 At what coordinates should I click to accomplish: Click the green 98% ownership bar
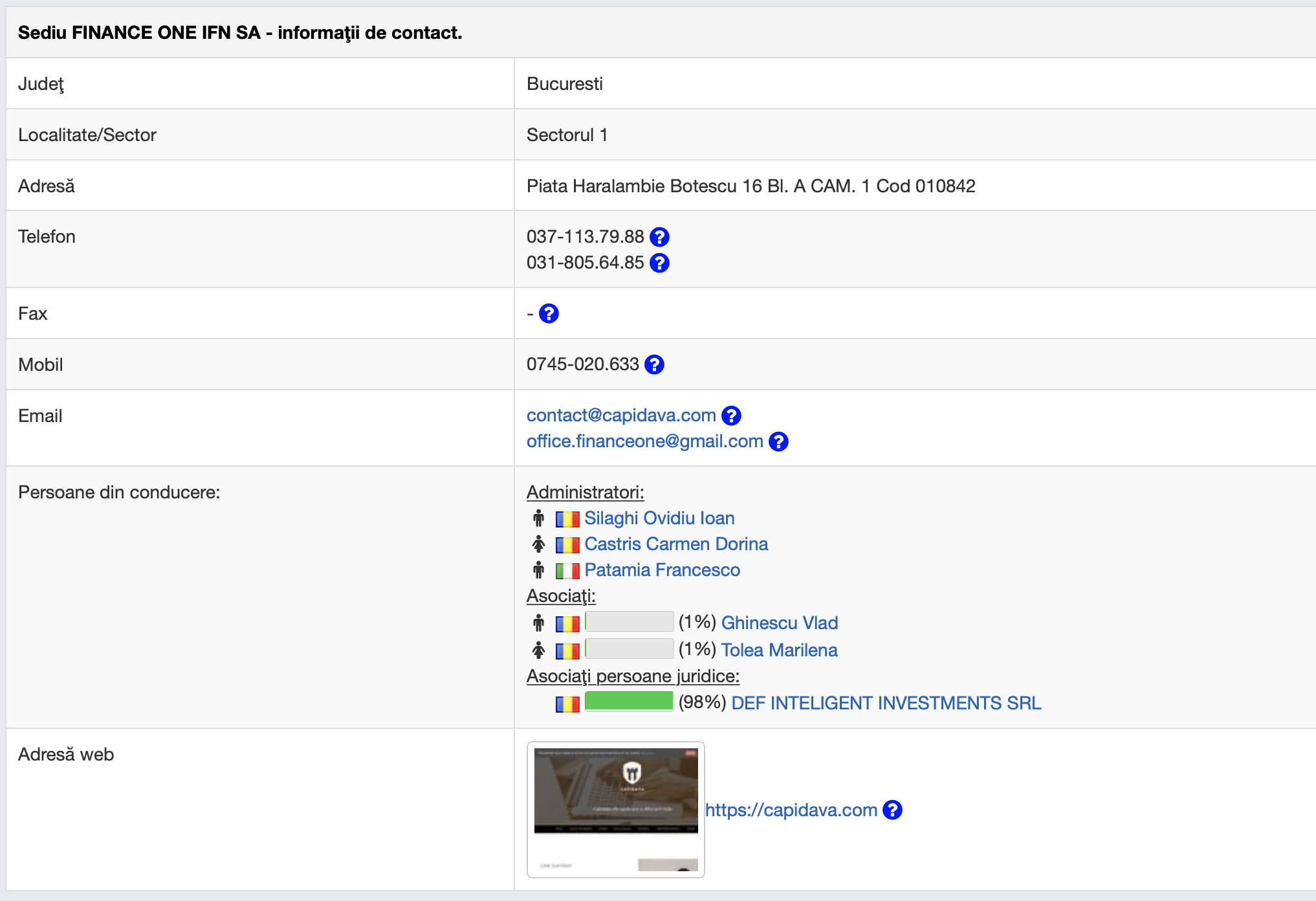[x=629, y=701]
